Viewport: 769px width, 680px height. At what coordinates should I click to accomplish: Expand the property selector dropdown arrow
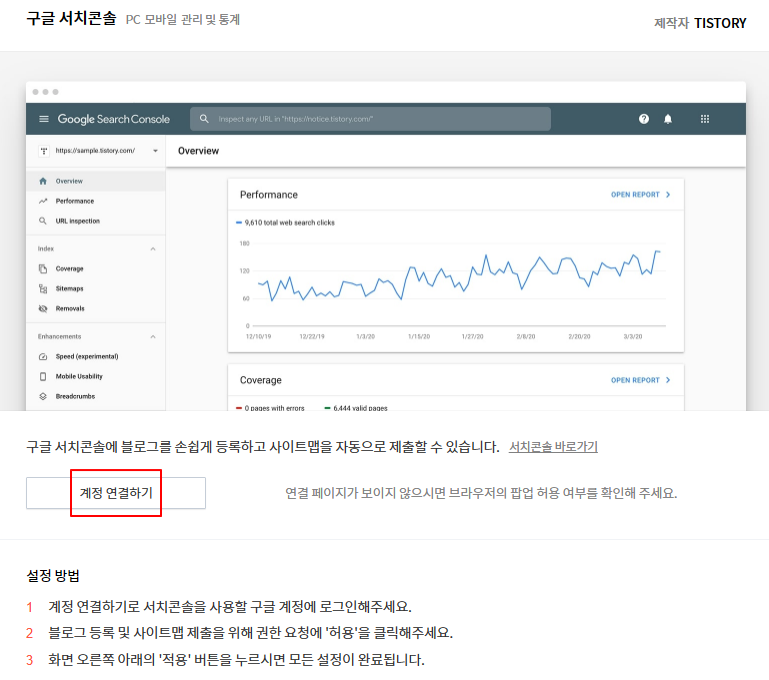click(155, 151)
